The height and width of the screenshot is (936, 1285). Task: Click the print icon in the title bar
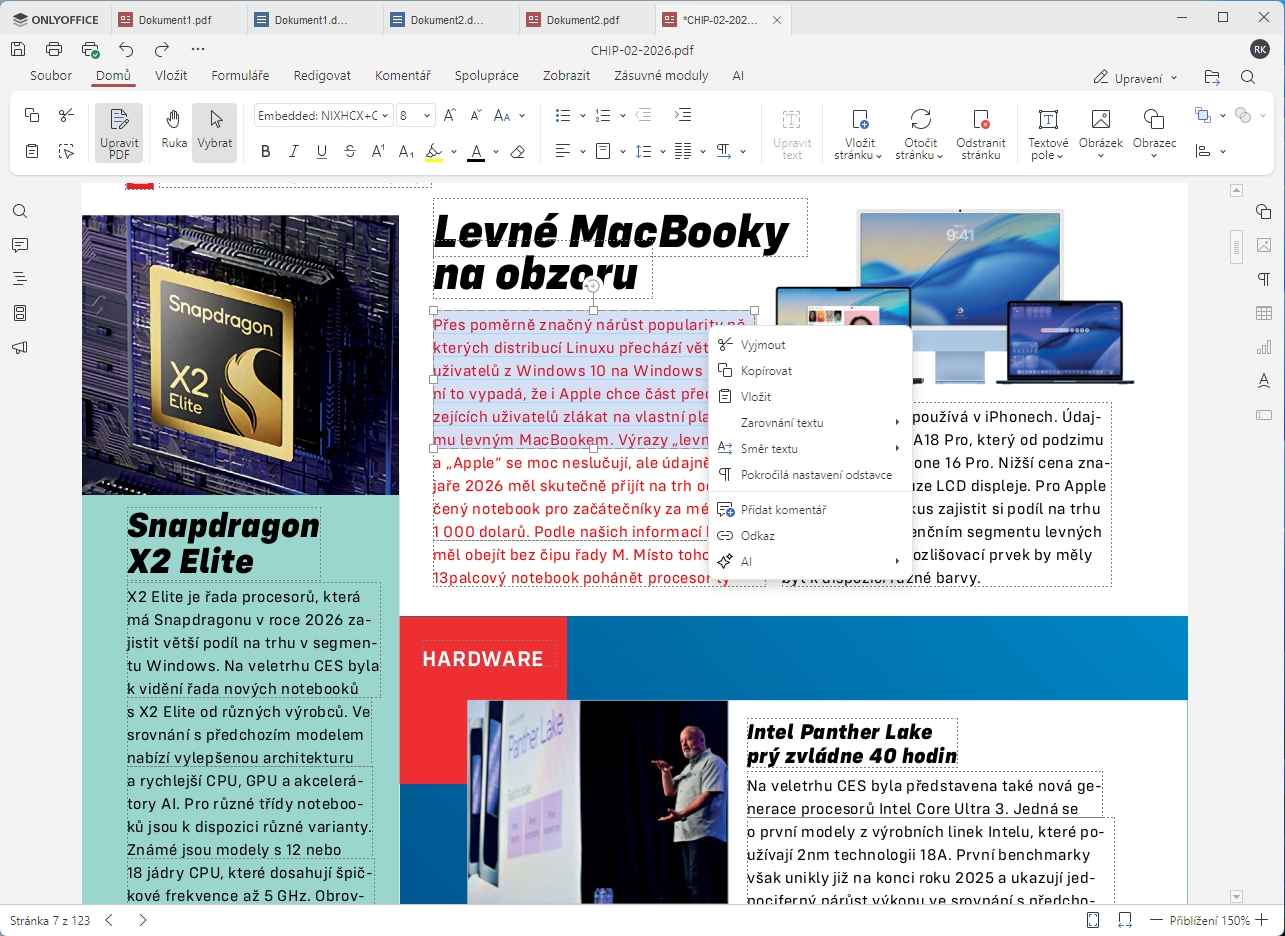tap(54, 49)
